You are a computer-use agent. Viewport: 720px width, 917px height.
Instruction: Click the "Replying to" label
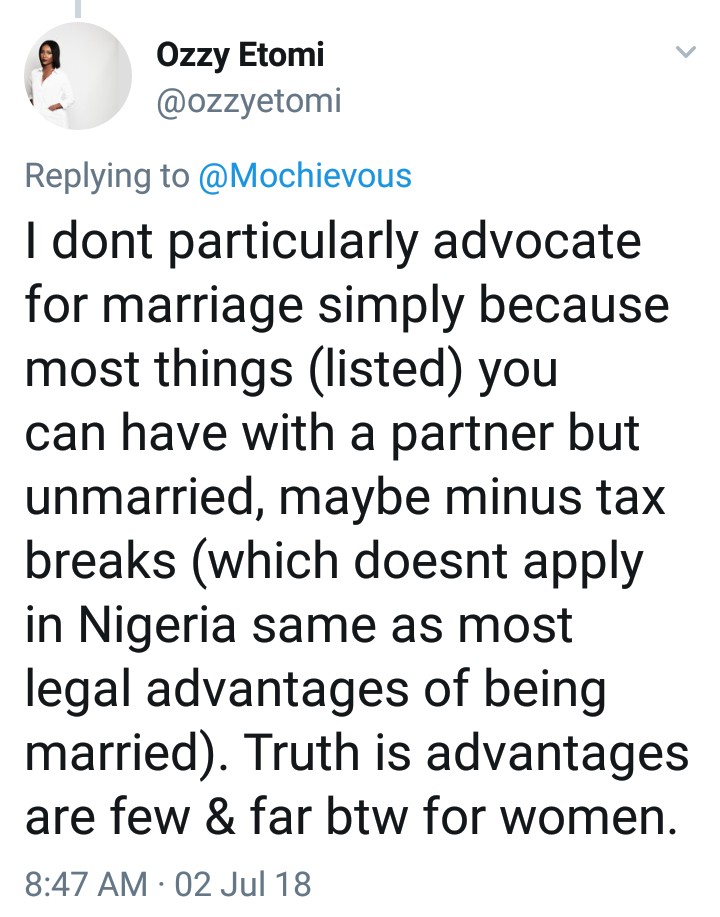click(x=106, y=176)
